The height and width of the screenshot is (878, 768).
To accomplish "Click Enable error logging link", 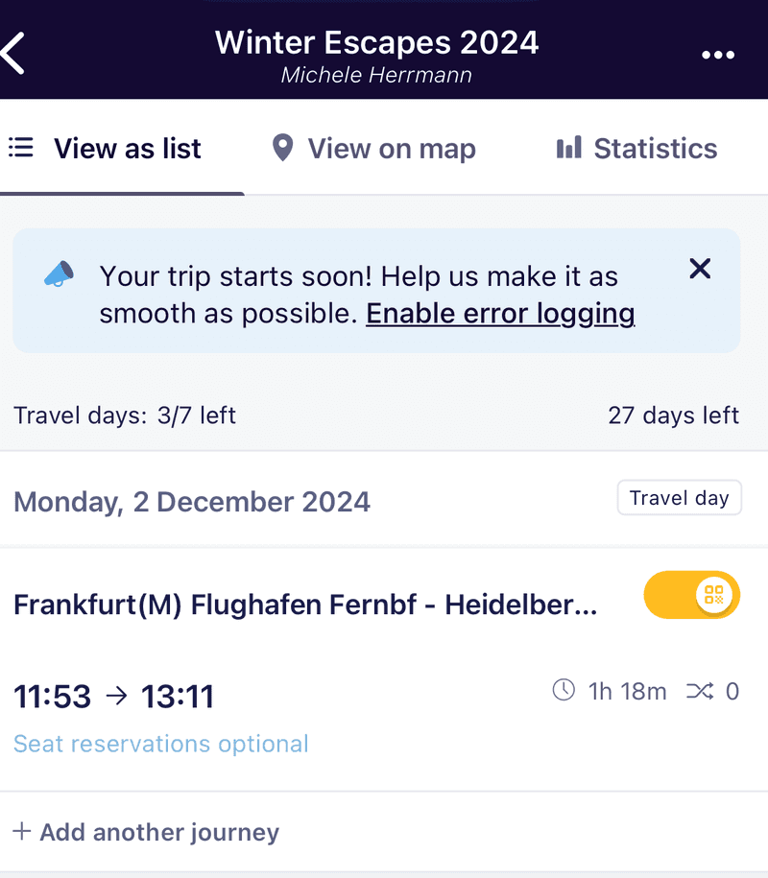I will 500,313.
